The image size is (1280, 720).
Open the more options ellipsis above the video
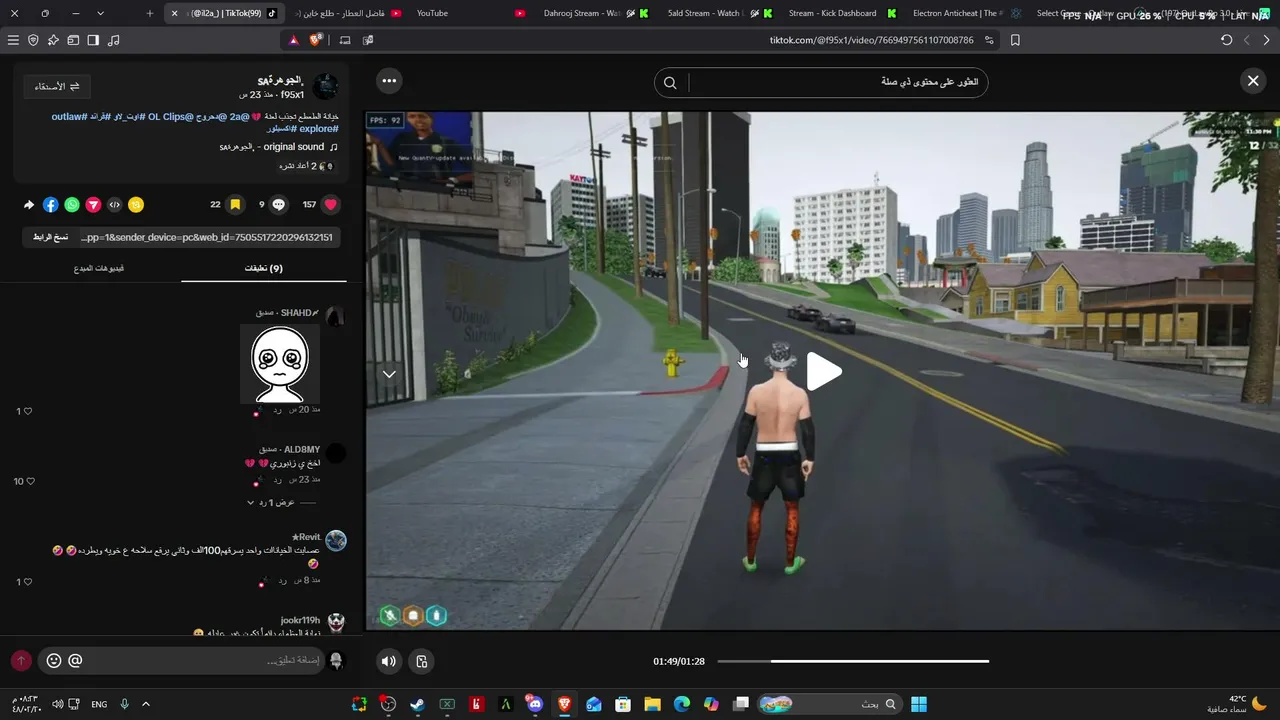pyautogui.click(x=389, y=81)
